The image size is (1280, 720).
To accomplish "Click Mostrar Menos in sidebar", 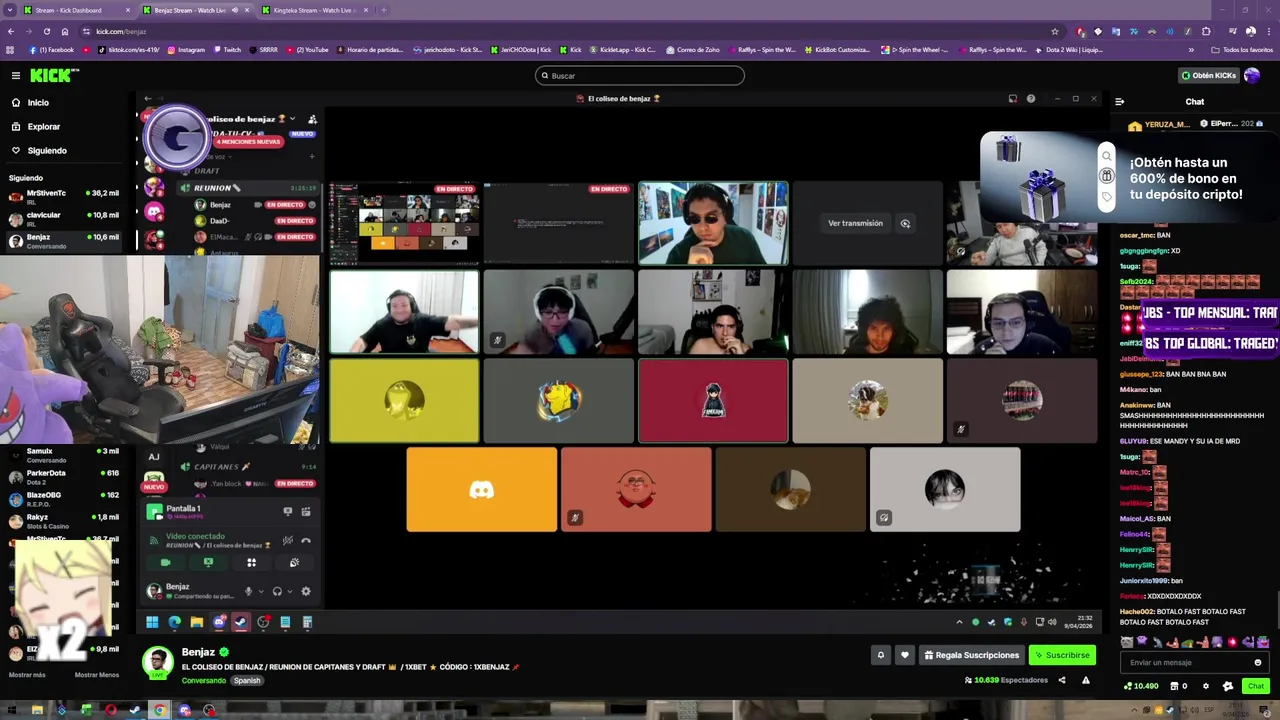I will tap(97, 675).
